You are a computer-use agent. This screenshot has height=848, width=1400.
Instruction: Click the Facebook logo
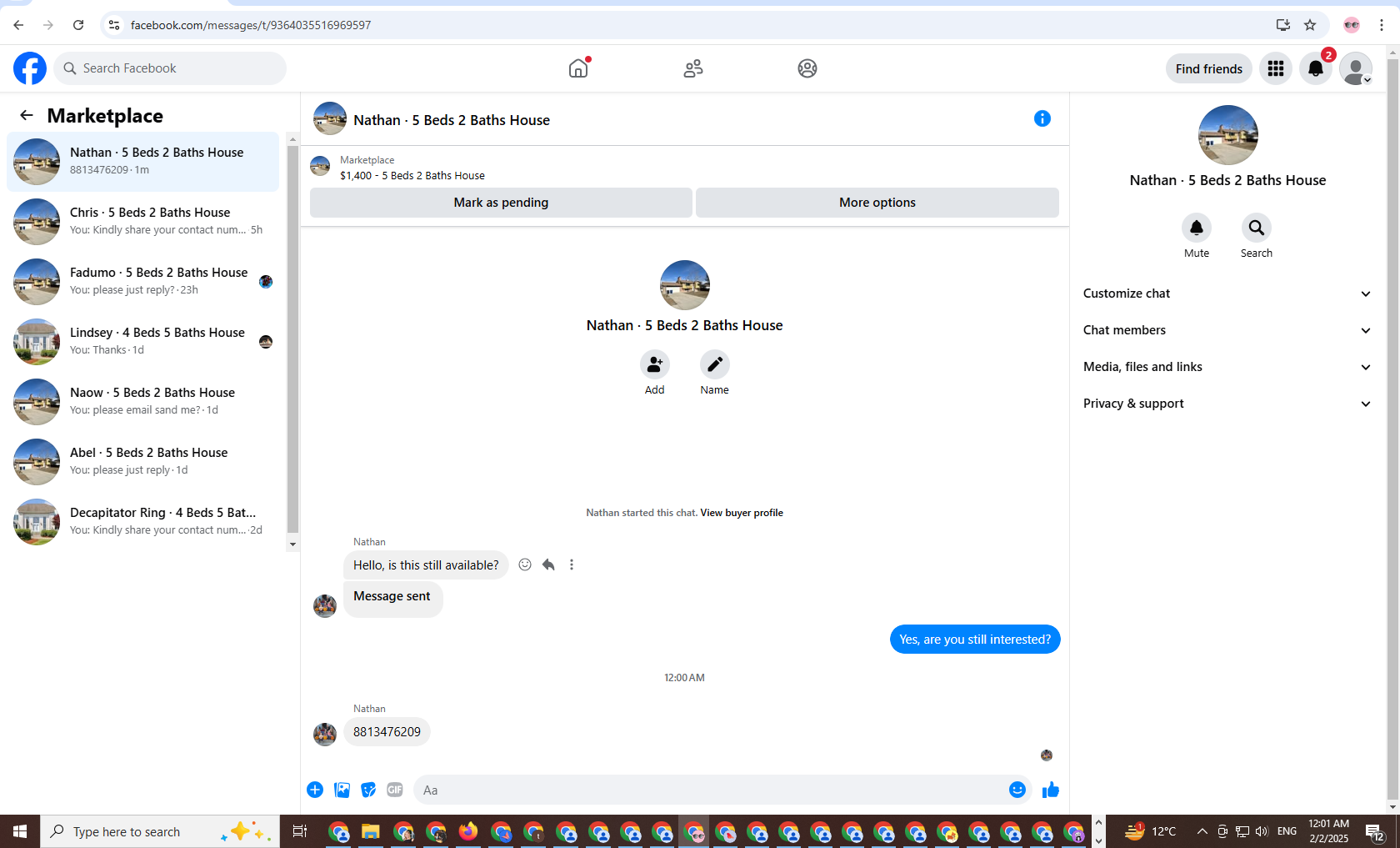[x=30, y=68]
